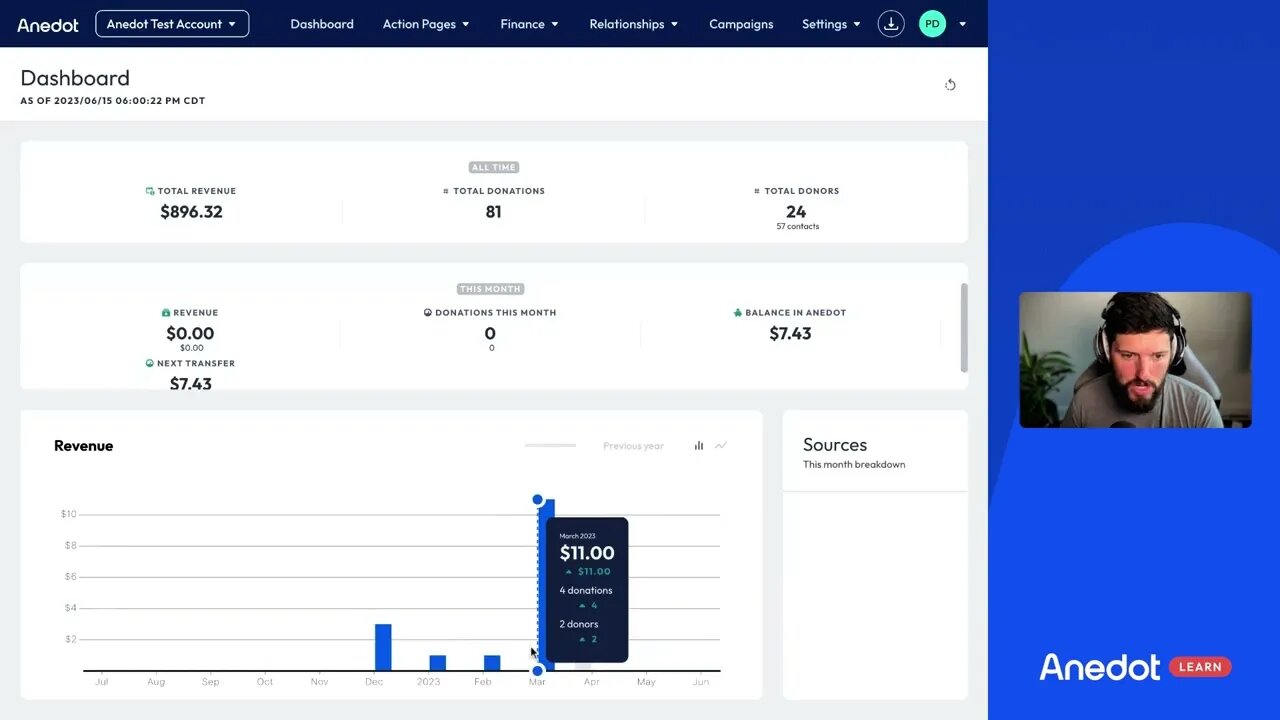Screen dimensions: 1280x720
Task: Click the This month breakdown text
Action: pos(854,465)
